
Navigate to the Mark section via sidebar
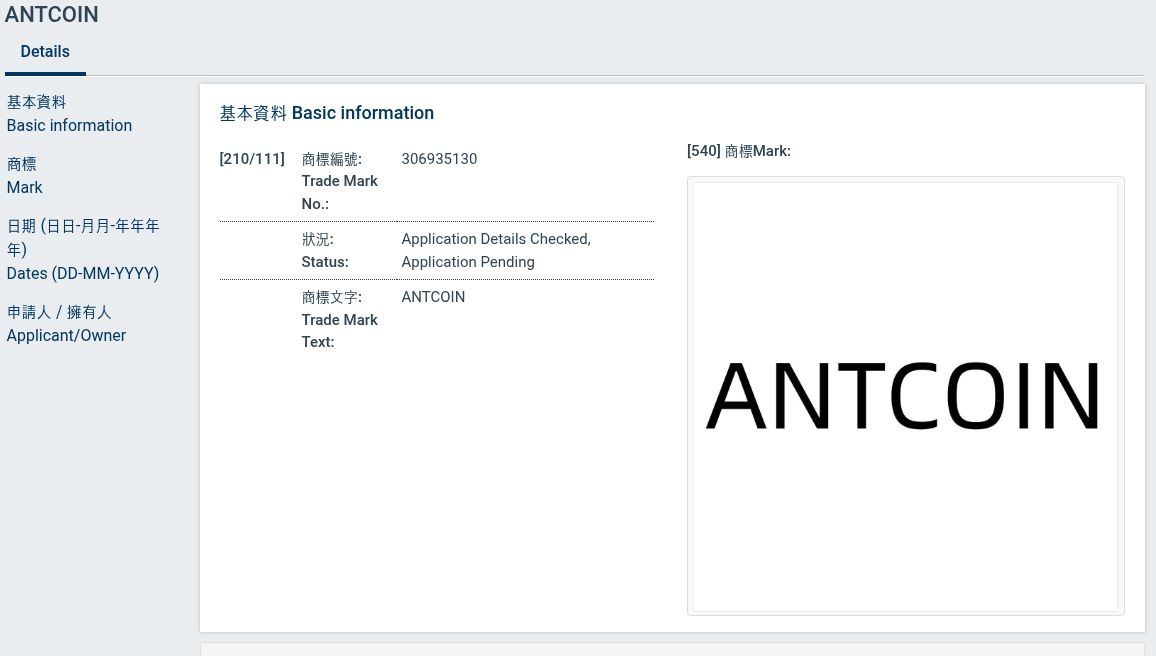pyautogui.click(x=24, y=187)
